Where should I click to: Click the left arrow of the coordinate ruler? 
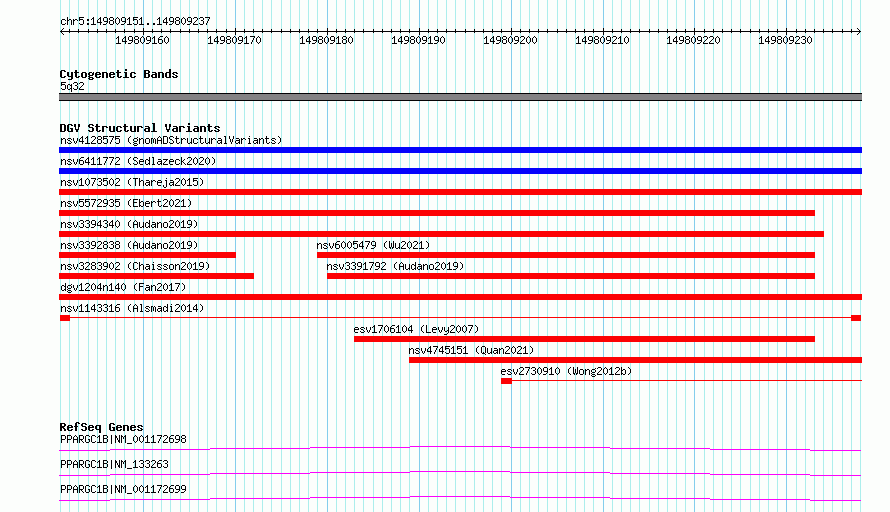point(62,31)
